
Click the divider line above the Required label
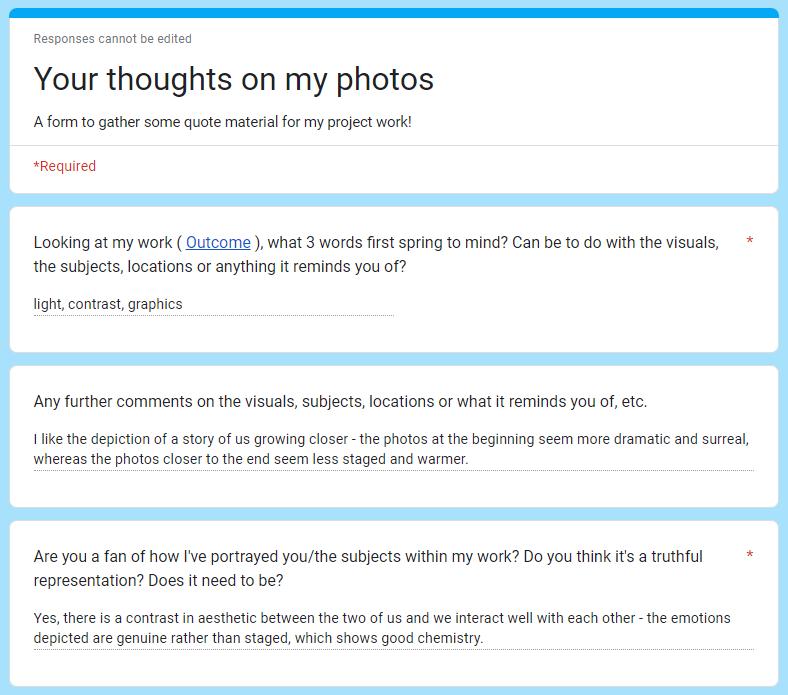click(x=394, y=146)
